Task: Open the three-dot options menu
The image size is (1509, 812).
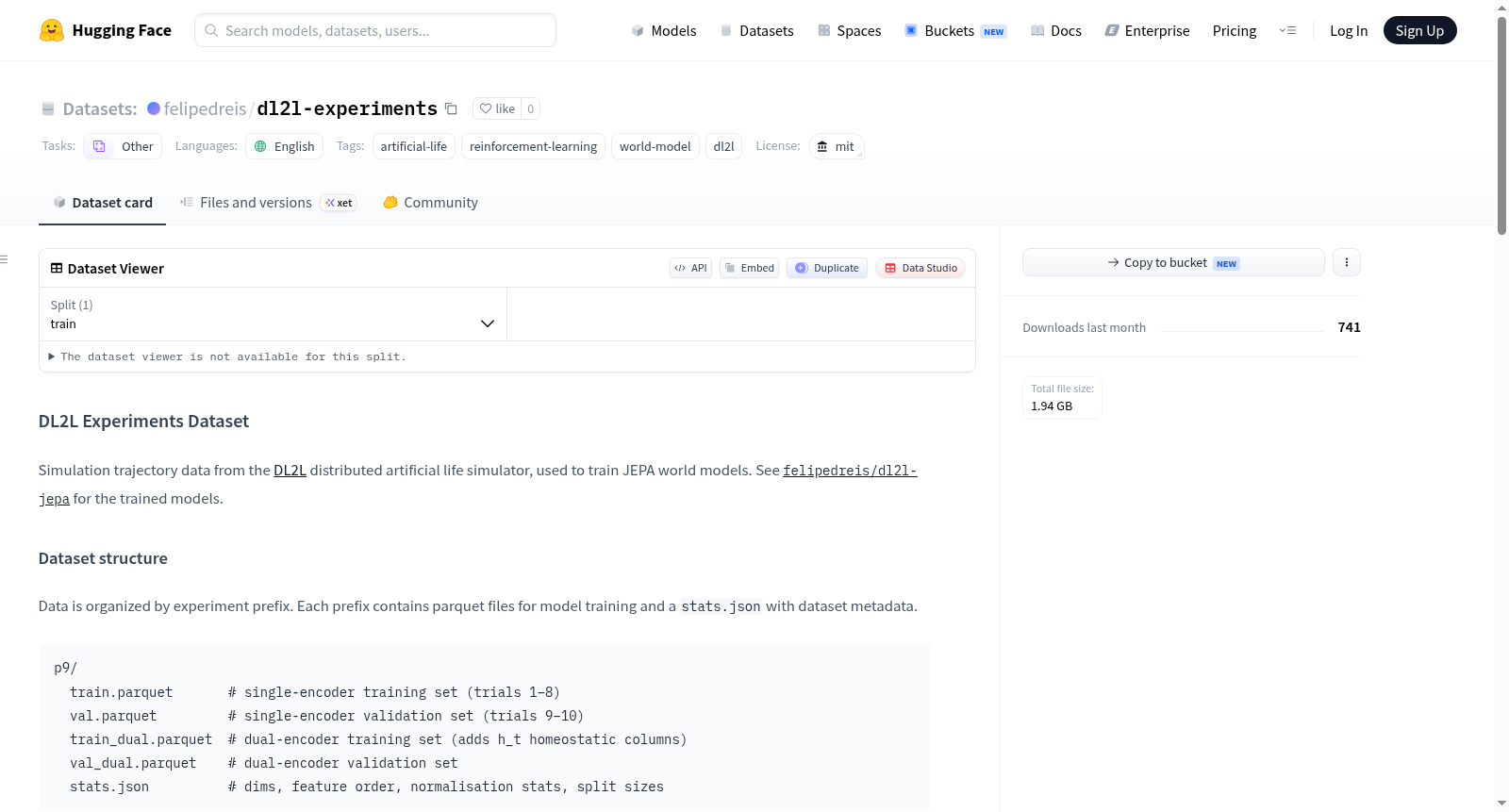Action: (1347, 262)
